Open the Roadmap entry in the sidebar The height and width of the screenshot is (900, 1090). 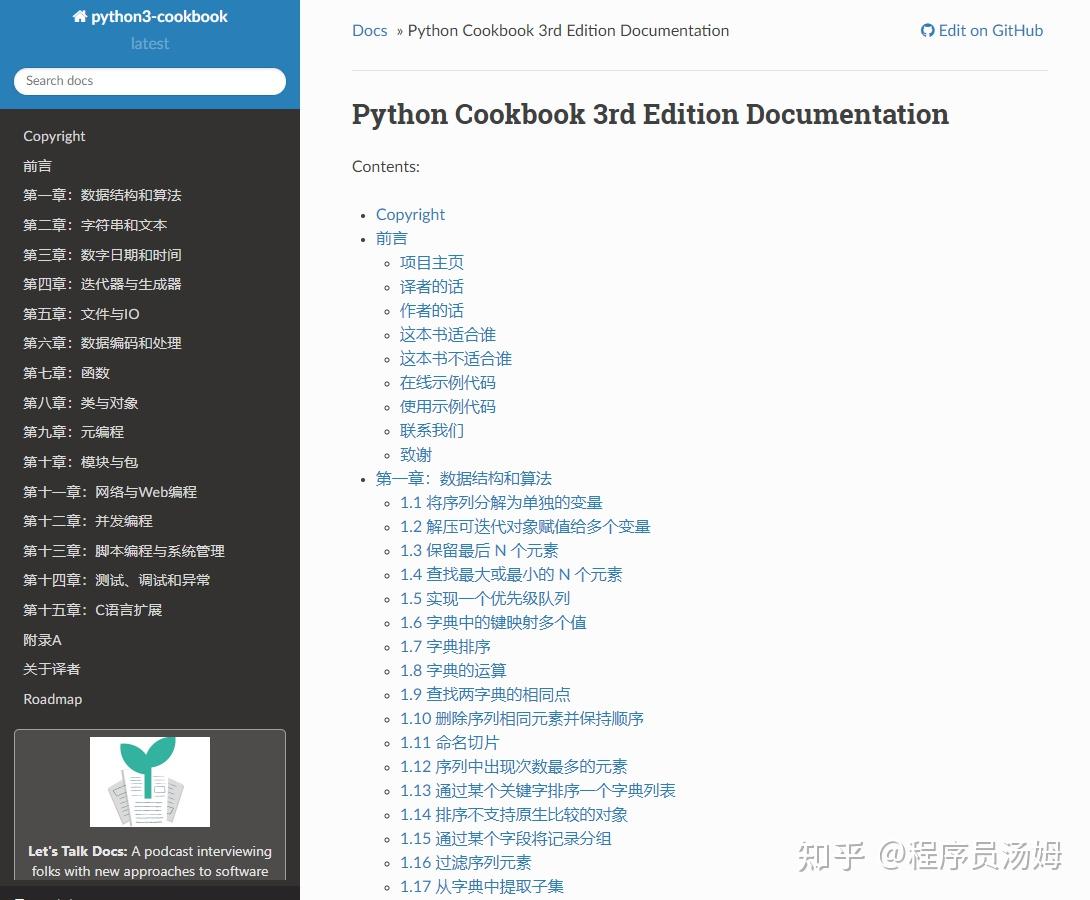coord(52,699)
